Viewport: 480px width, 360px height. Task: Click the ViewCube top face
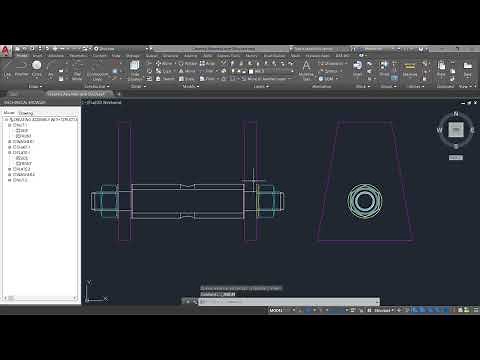(x=456, y=130)
